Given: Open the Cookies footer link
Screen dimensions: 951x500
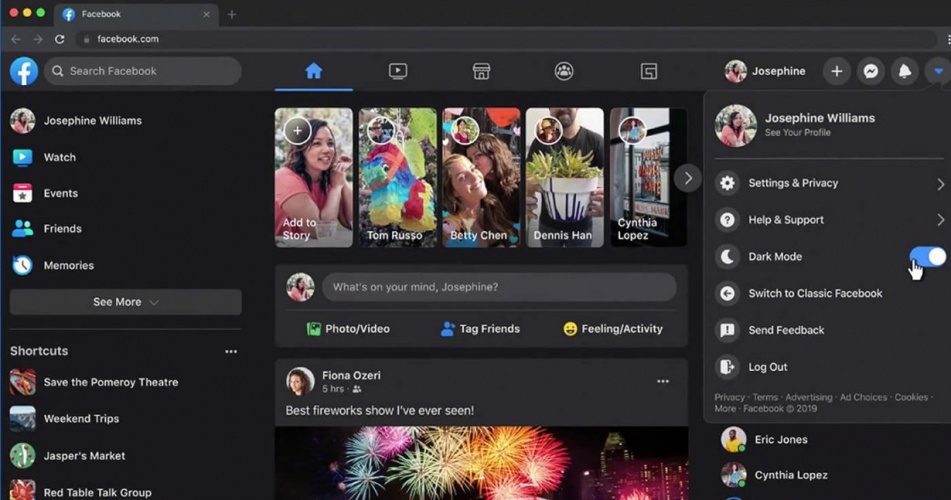Looking at the screenshot, I should pyautogui.click(x=911, y=397).
